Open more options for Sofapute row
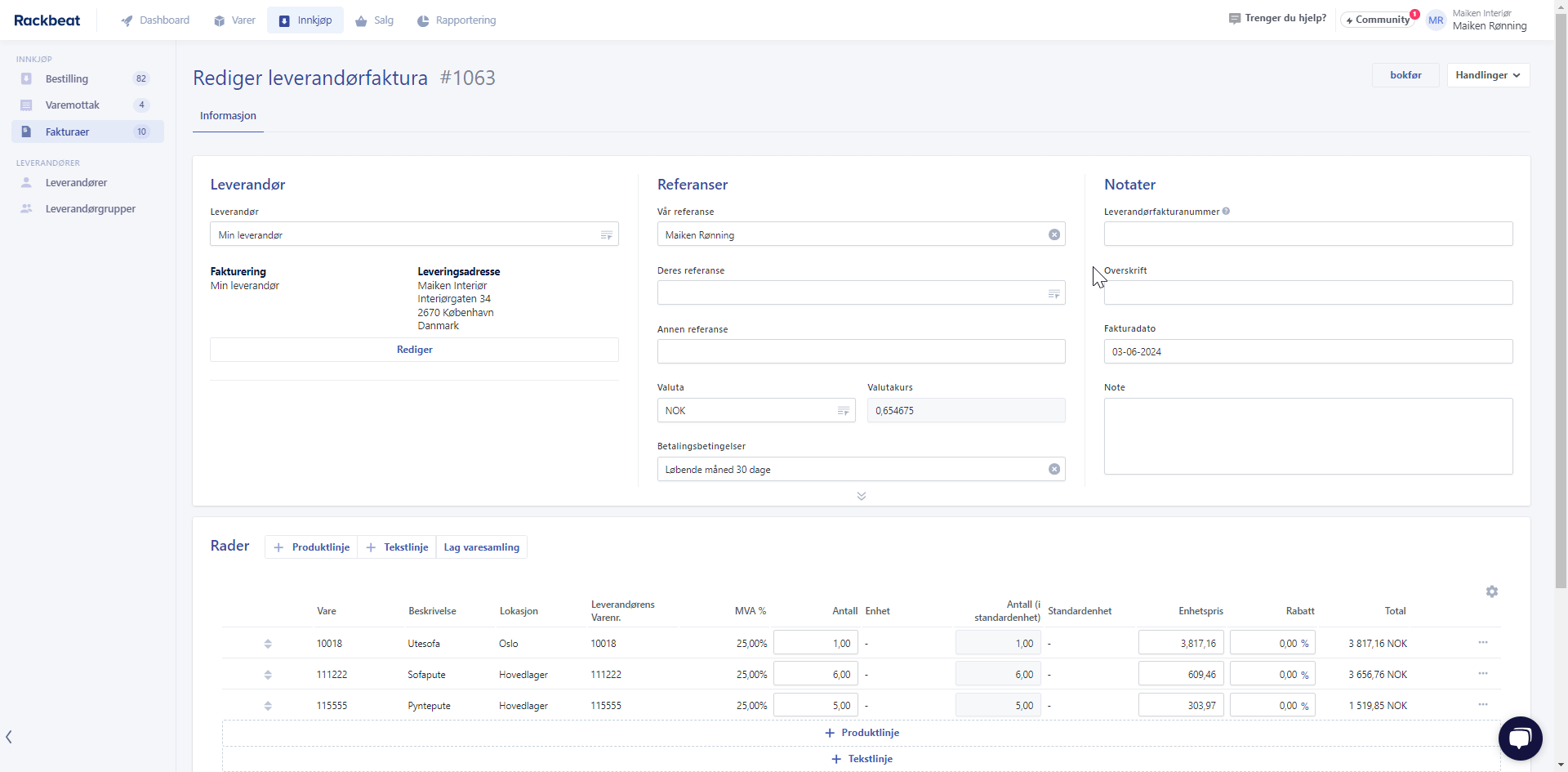 pos(1482,673)
